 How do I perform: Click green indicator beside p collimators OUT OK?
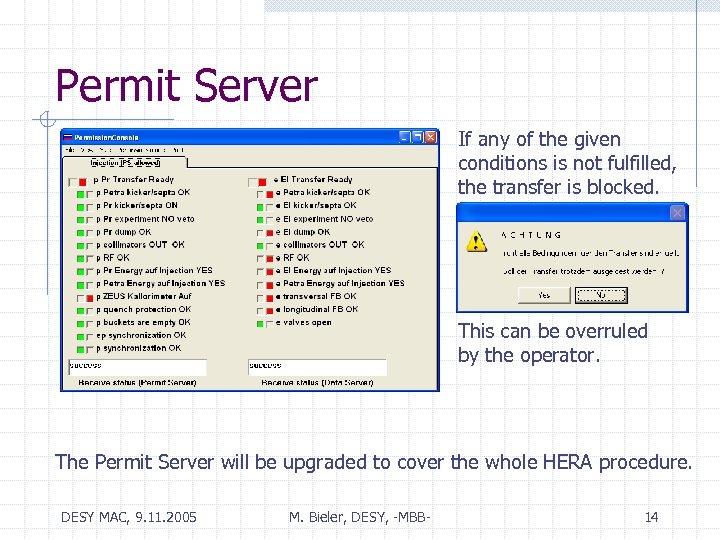[x=80, y=246]
